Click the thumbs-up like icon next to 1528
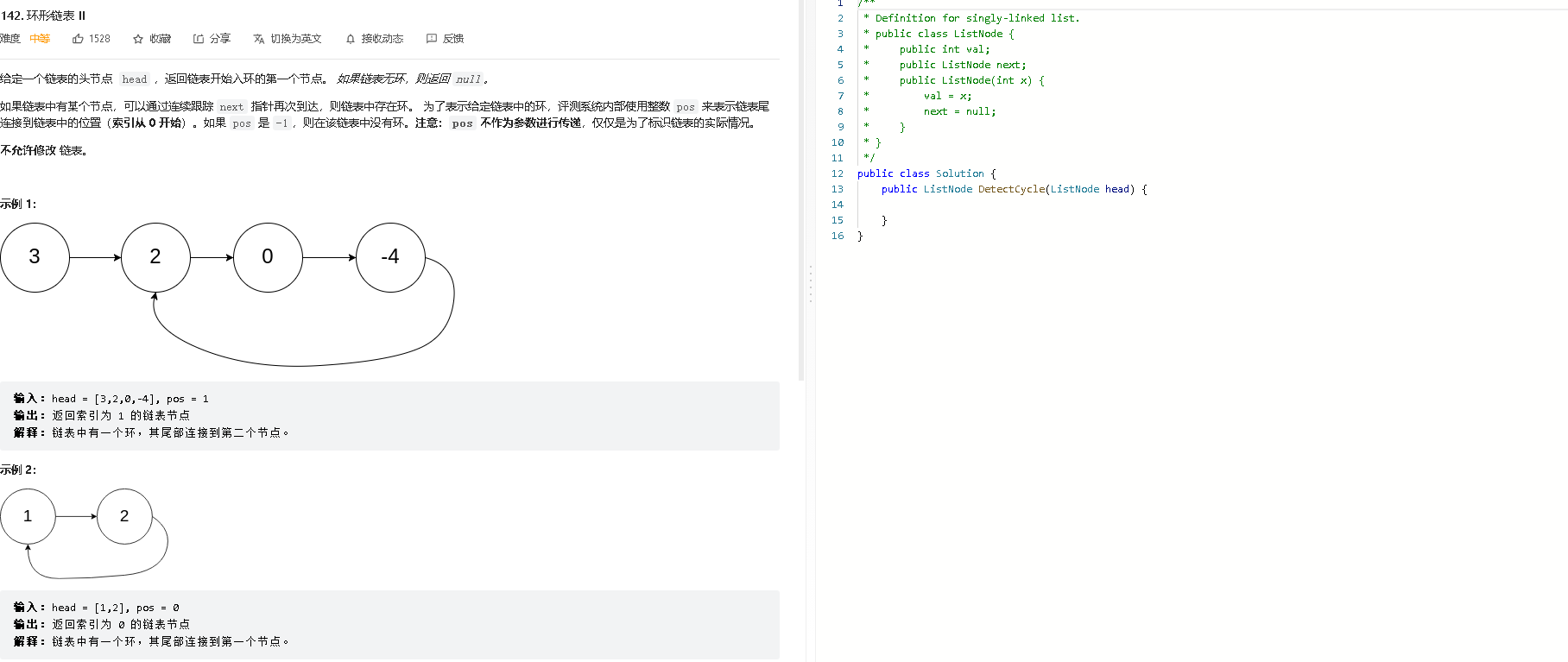1568x662 pixels. (x=78, y=39)
